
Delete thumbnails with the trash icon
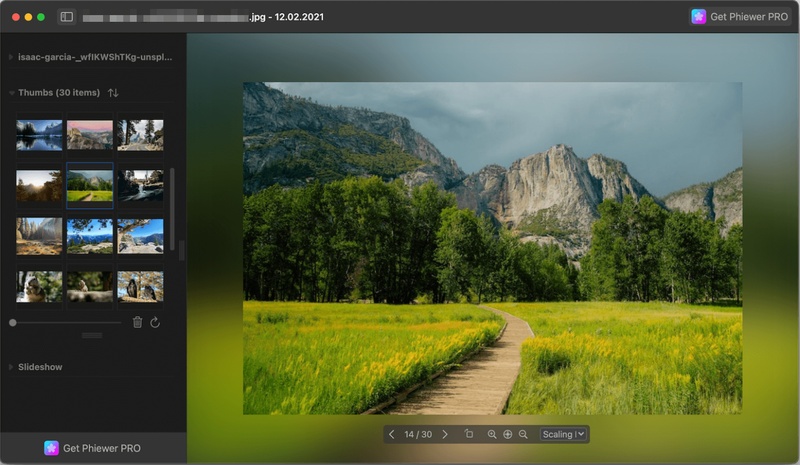(x=137, y=323)
